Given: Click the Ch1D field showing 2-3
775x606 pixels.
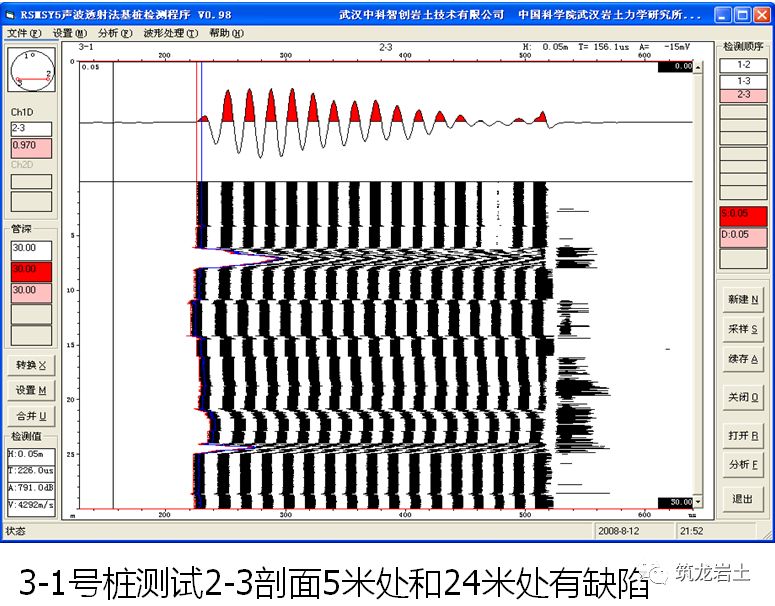Looking at the screenshot, I should click(x=31, y=129).
